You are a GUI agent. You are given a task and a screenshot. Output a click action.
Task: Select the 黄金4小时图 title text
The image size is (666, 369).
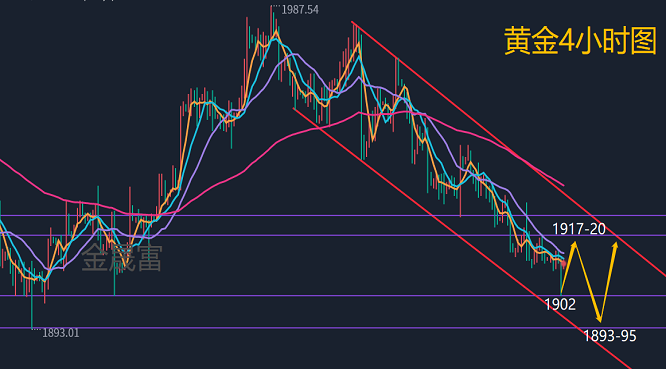(x=580, y=41)
